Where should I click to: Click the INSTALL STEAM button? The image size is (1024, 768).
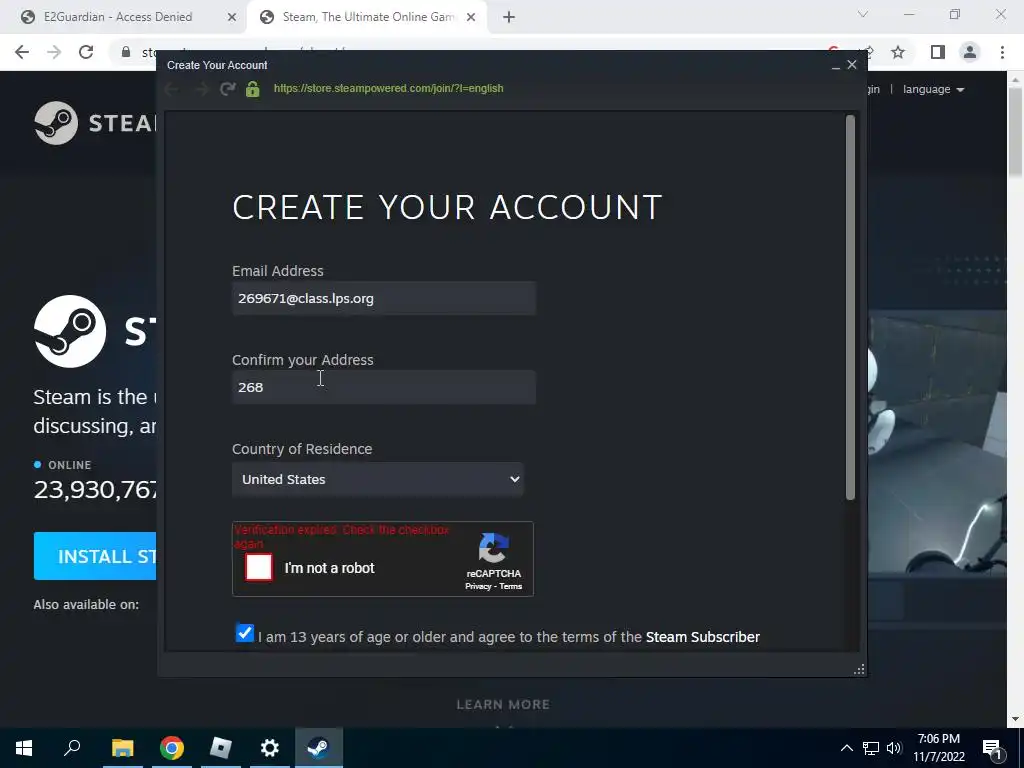95,556
